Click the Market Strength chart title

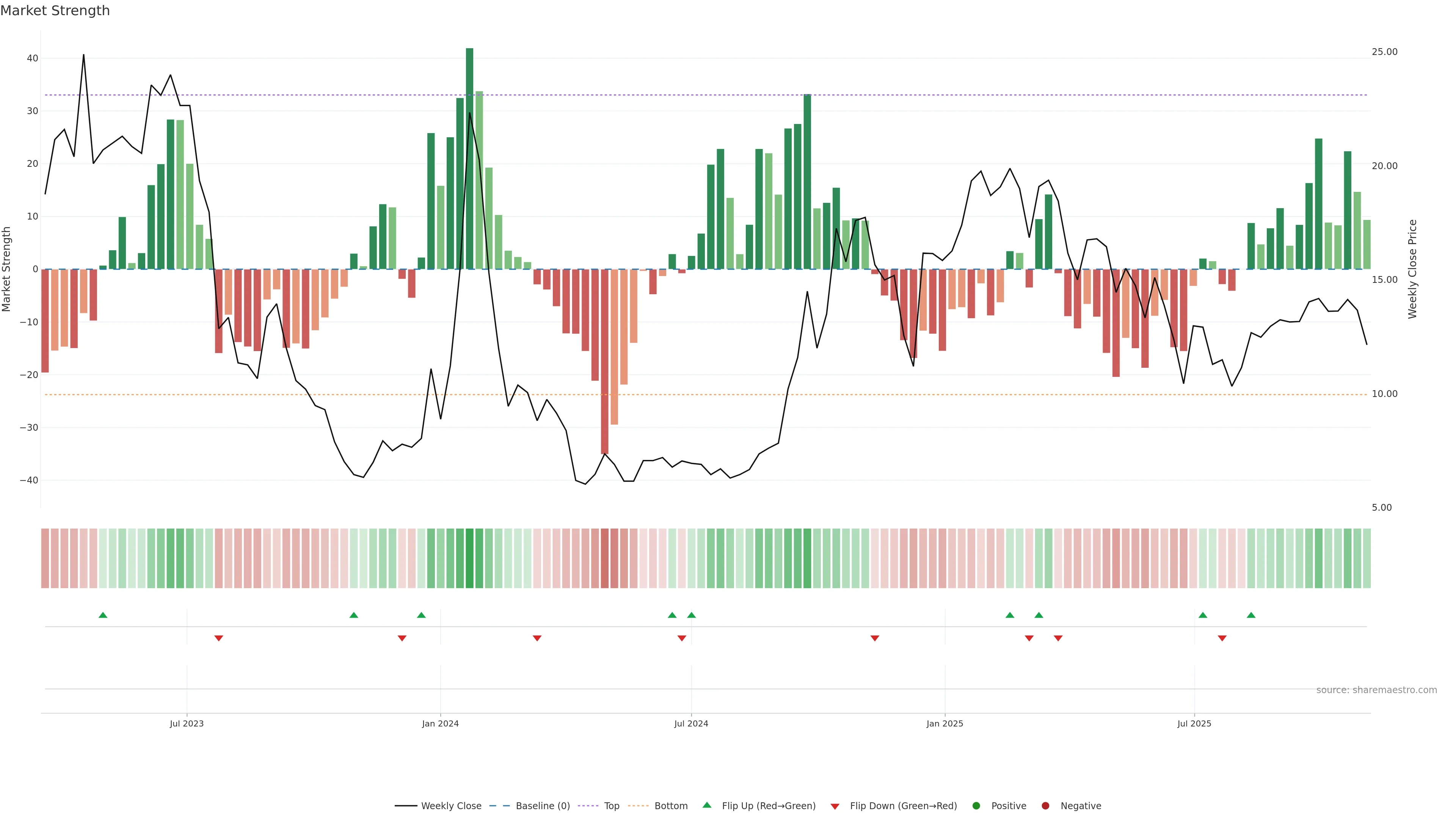click(55, 11)
